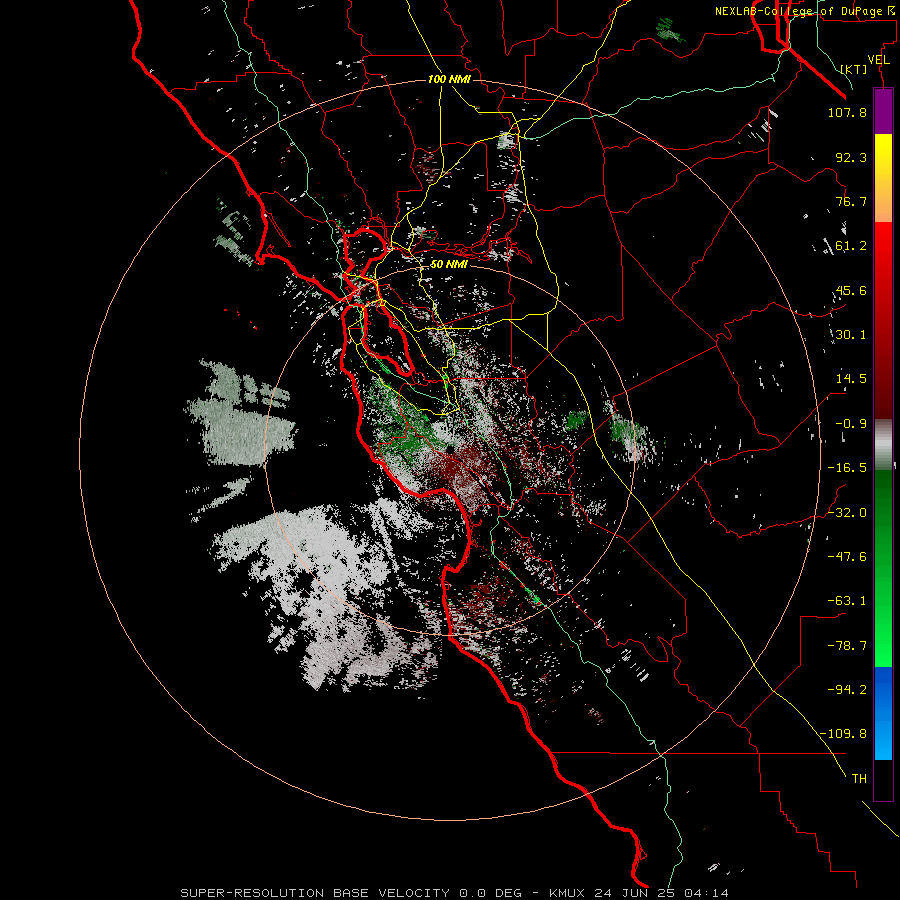Click the 45.6 legend value
The height and width of the screenshot is (900, 900).
[851, 290]
